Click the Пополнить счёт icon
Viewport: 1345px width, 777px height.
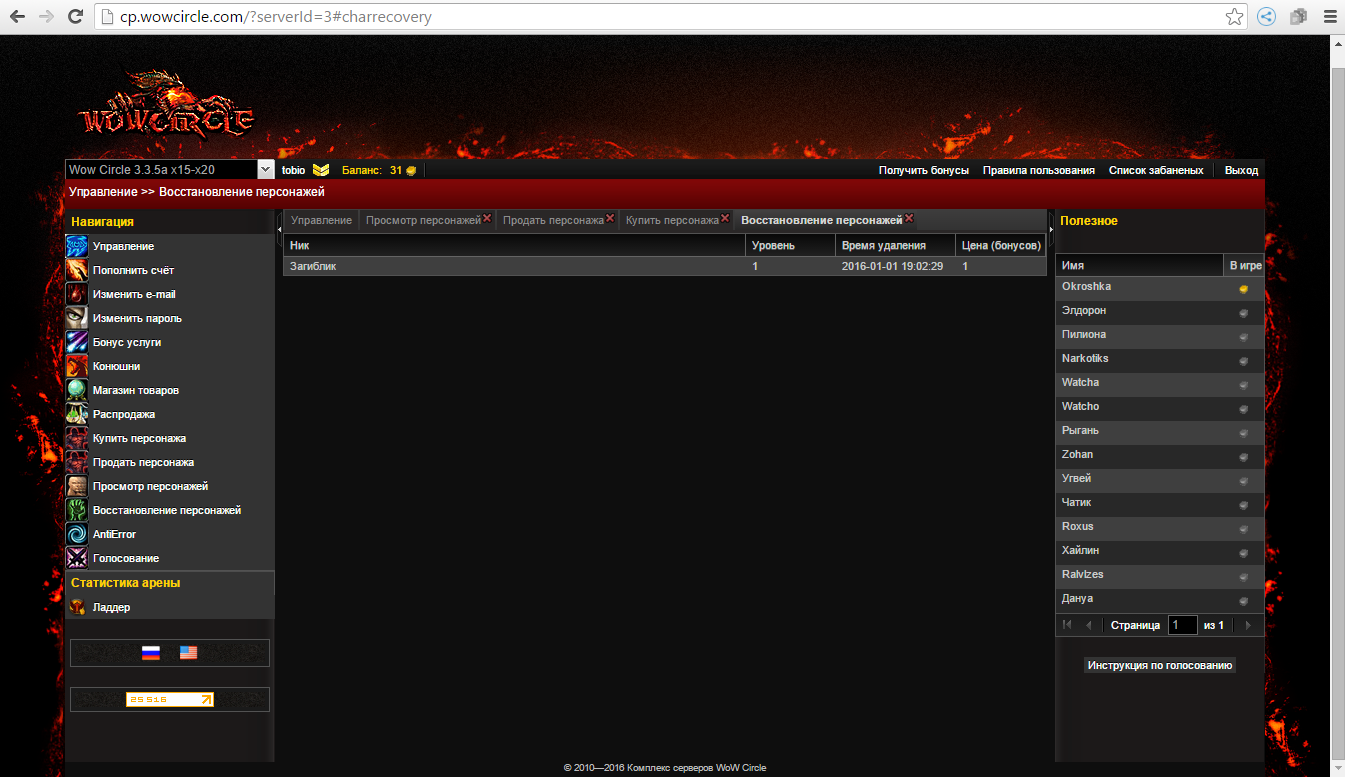[77, 270]
